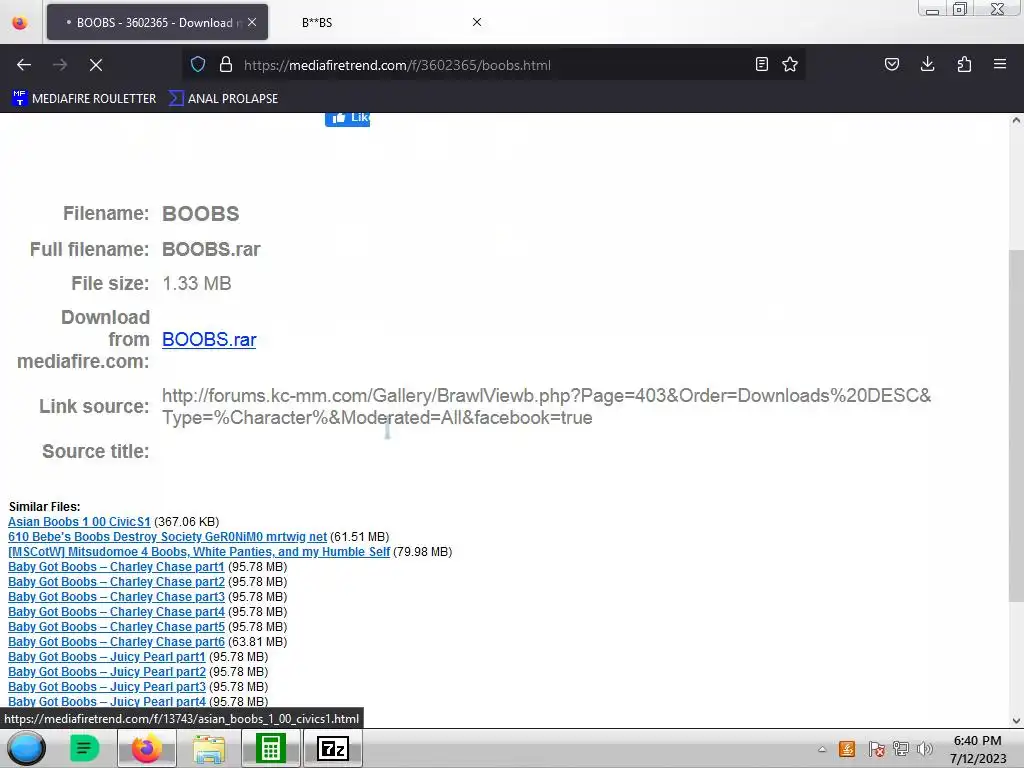View site security padlock info
Image resolution: width=1024 pixels, height=768 pixels.
(x=226, y=65)
